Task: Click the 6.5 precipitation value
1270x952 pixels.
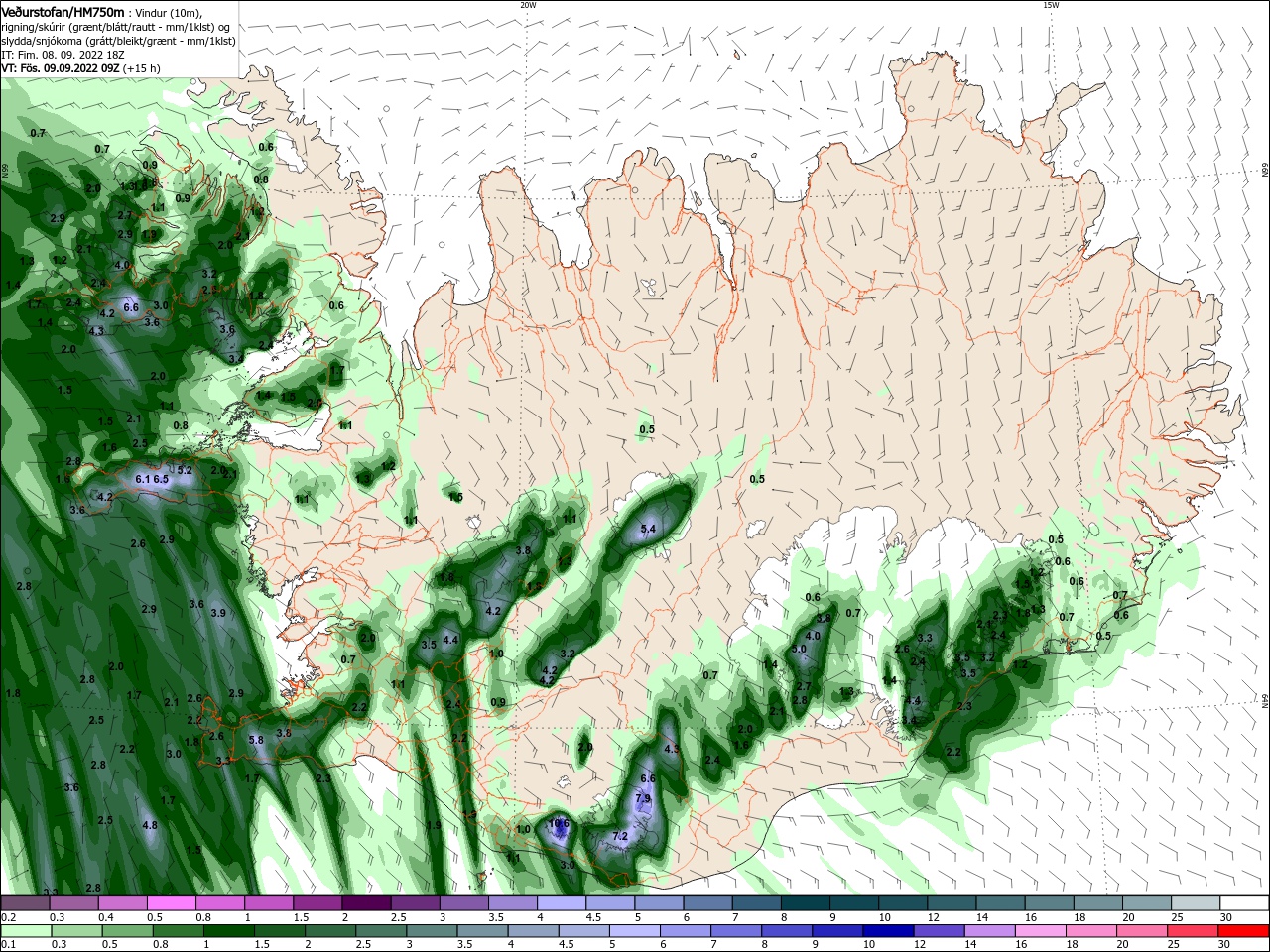Action: click(161, 479)
